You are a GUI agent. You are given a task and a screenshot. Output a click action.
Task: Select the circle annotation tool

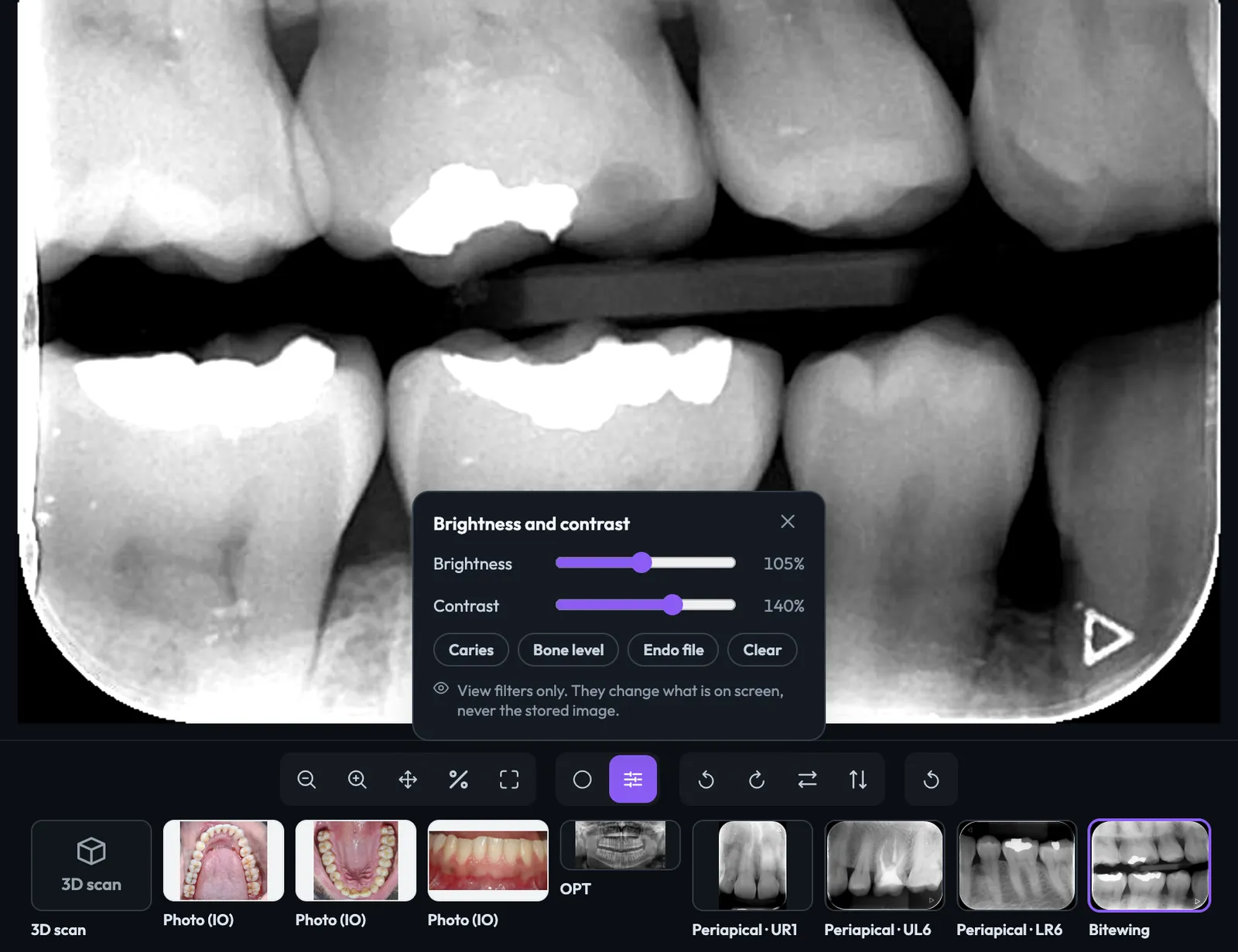582,780
